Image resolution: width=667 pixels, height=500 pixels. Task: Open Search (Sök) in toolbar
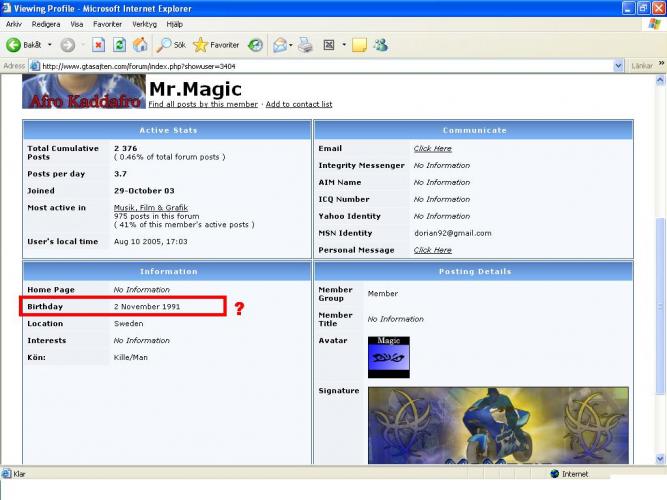point(171,45)
